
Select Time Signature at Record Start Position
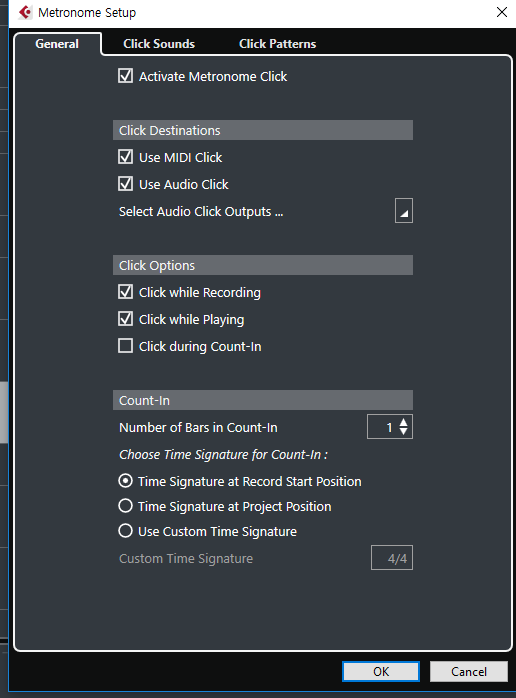tap(126, 481)
